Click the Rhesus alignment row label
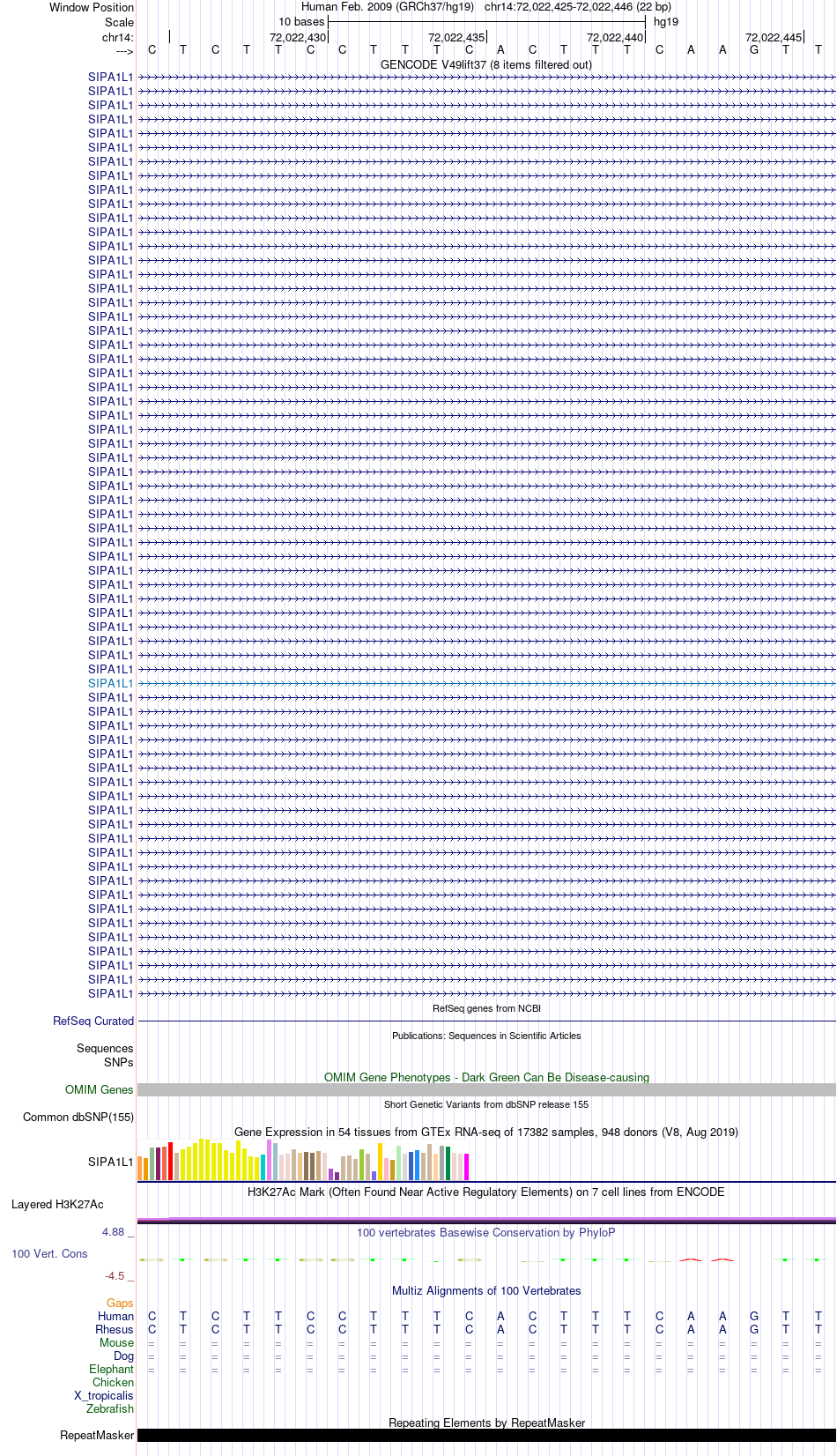This screenshot has width=837, height=1456. click(115, 1330)
